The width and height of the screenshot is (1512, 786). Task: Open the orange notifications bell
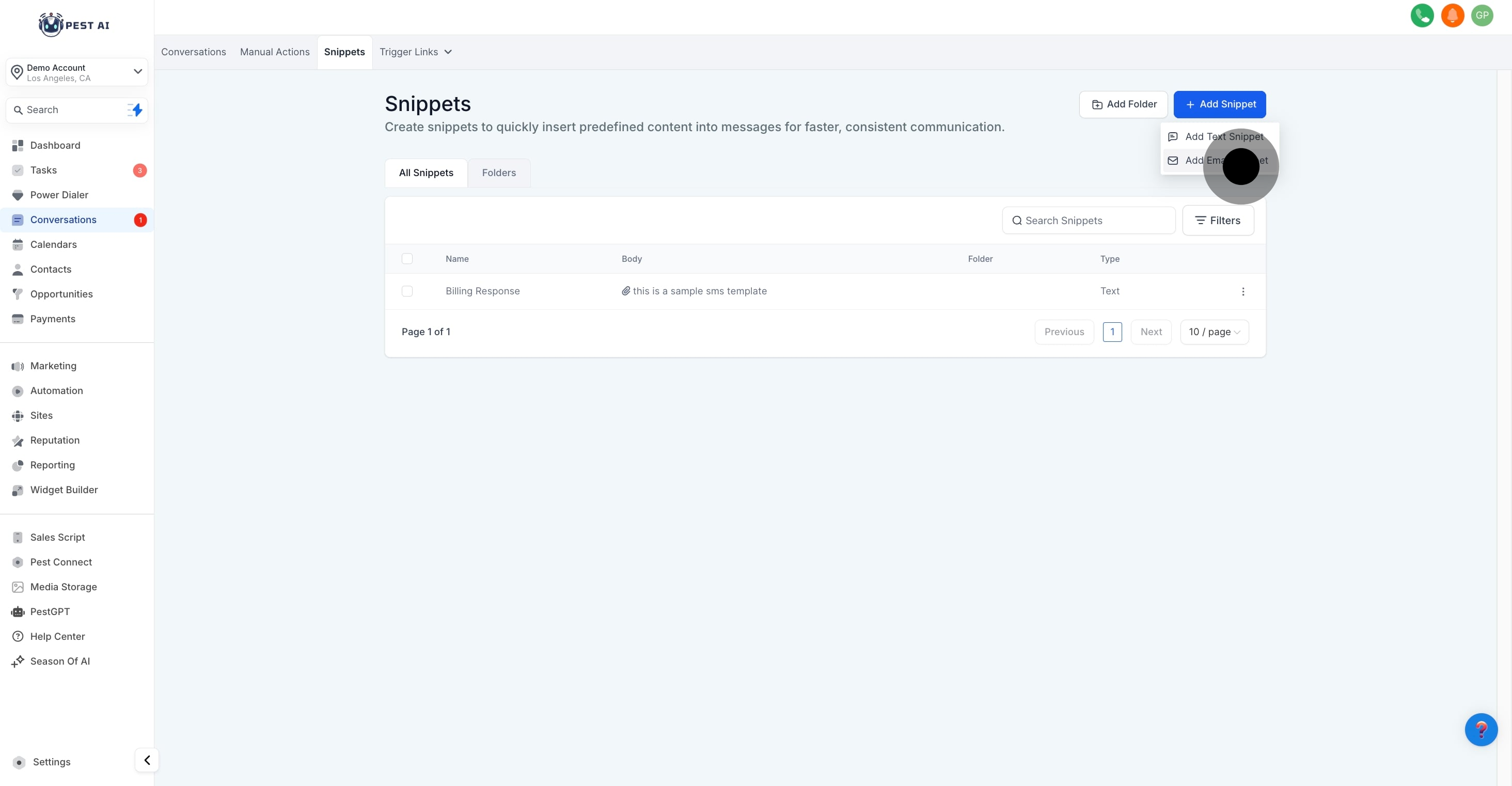click(x=1452, y=16)
